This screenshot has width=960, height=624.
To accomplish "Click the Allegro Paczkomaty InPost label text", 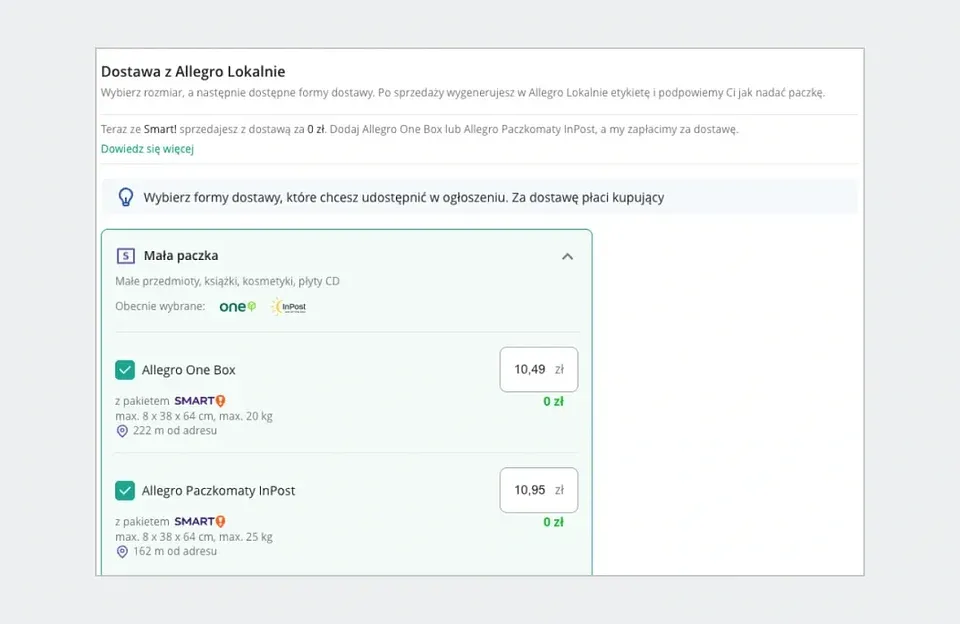I will (218, 491).
